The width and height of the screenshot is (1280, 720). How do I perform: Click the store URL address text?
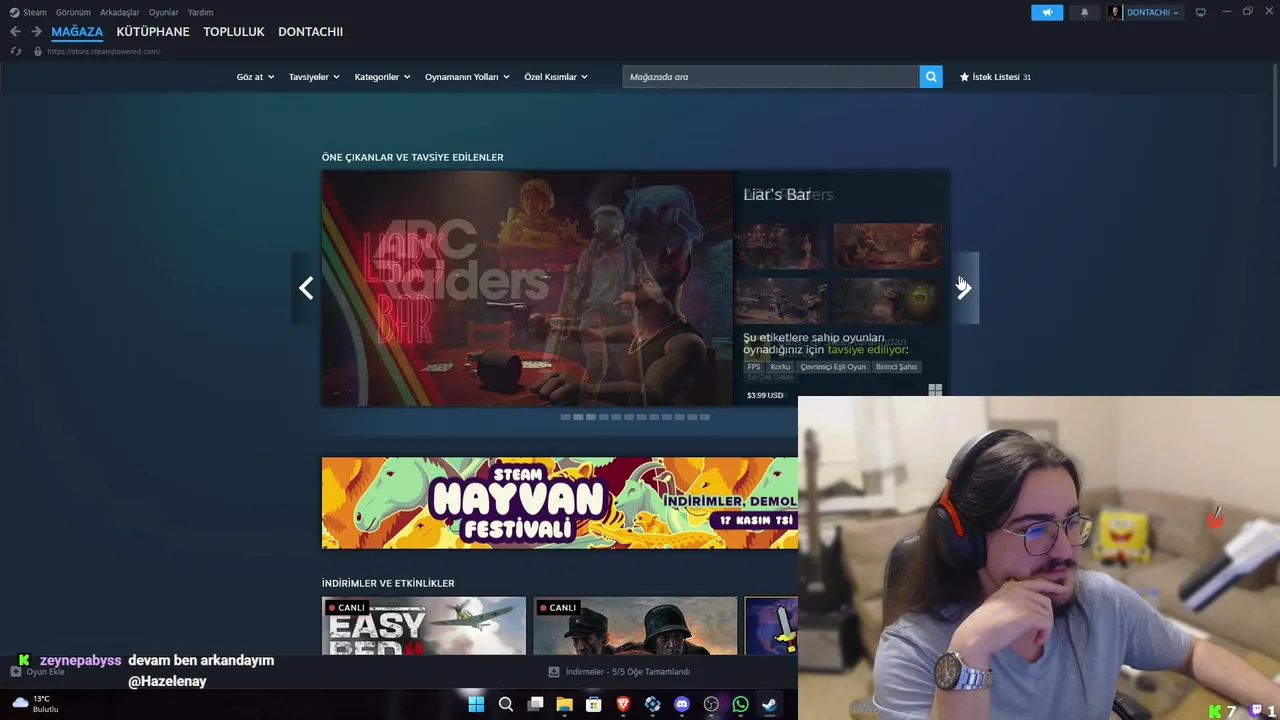click(103, 51)
